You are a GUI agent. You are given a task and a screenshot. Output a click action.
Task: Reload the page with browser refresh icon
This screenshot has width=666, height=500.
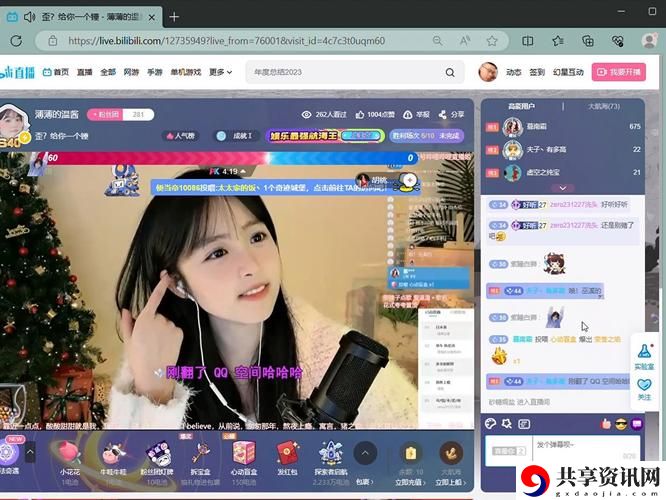[x=16, y=41]
